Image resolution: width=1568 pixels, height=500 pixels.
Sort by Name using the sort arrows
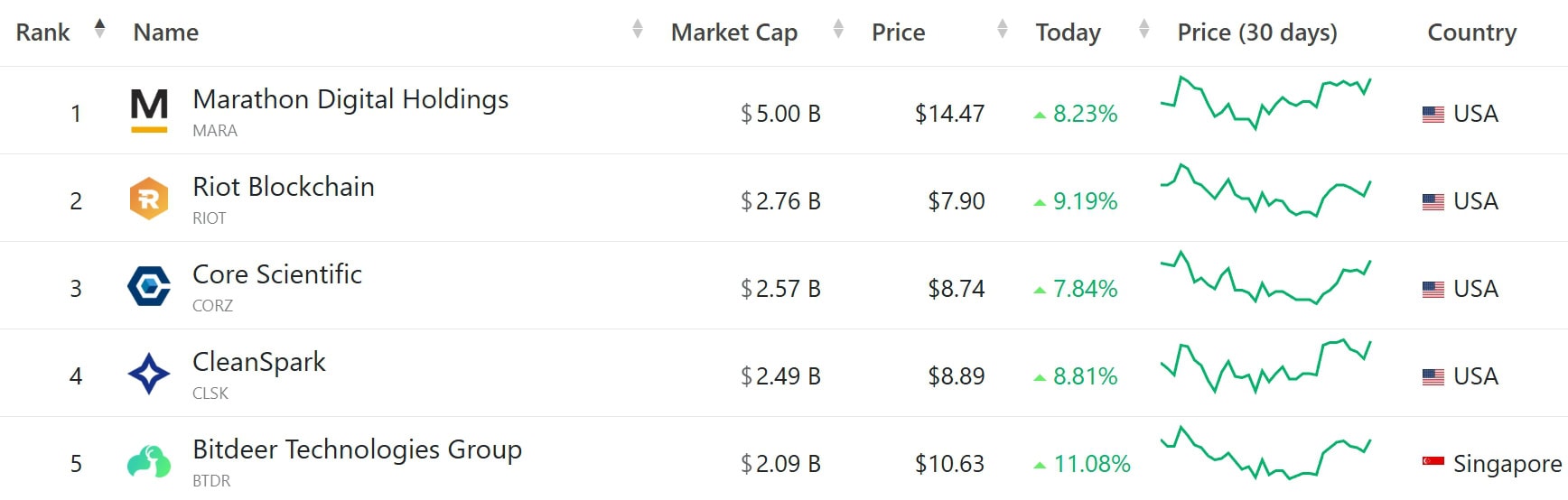click(637, 29)
